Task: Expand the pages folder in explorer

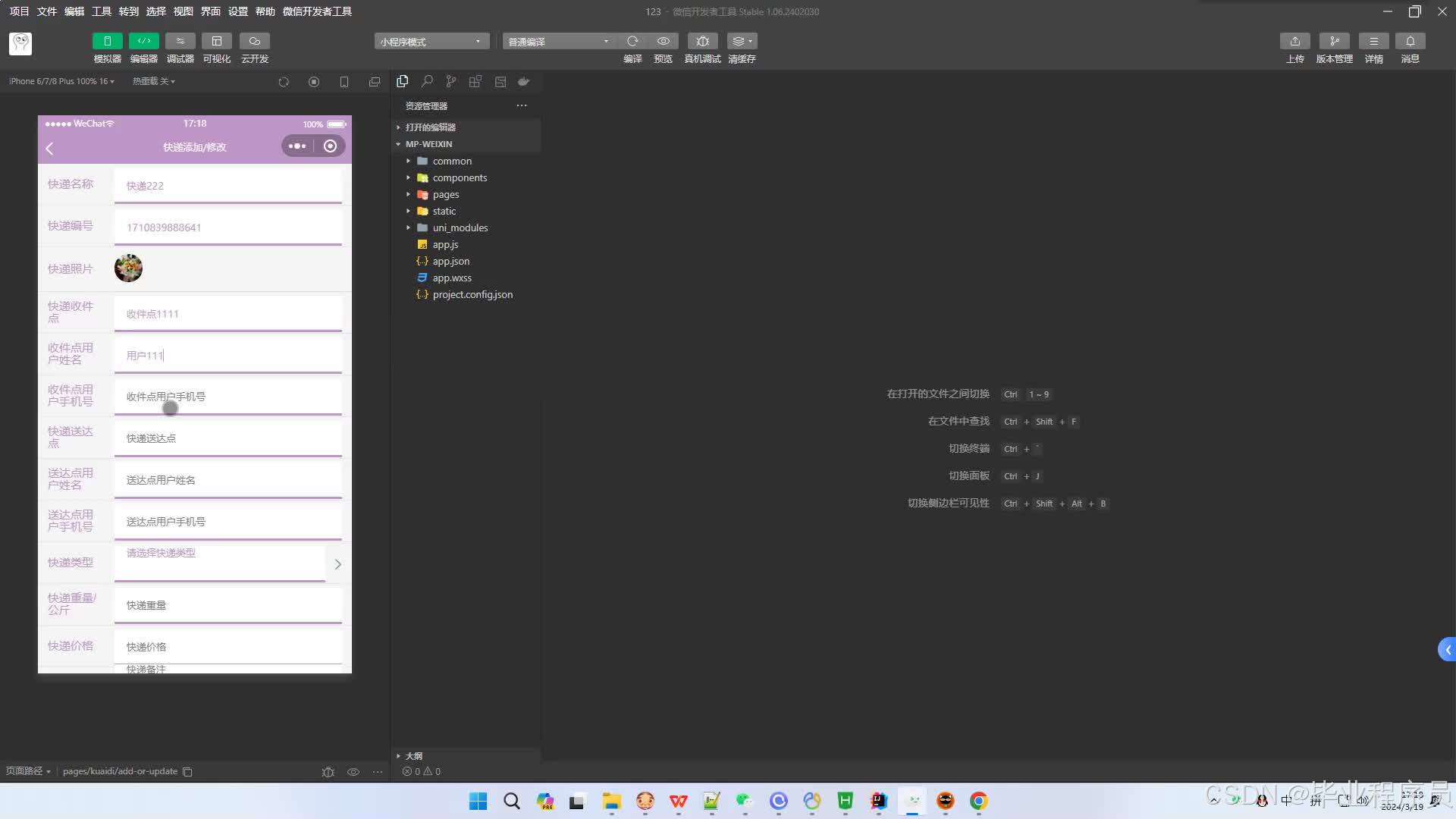Action: (x=446, y=195)
